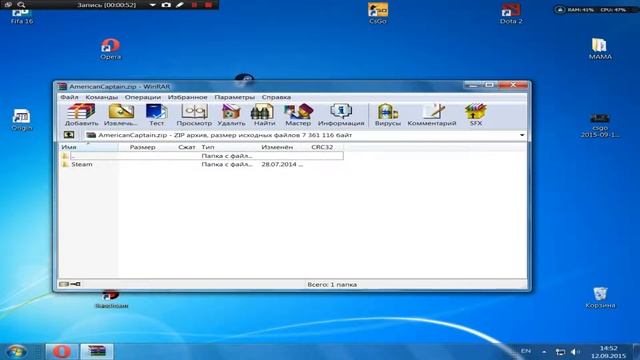Click the EN language indicator in tray
The width and height of the screenshot is (640, 360).
526,351
